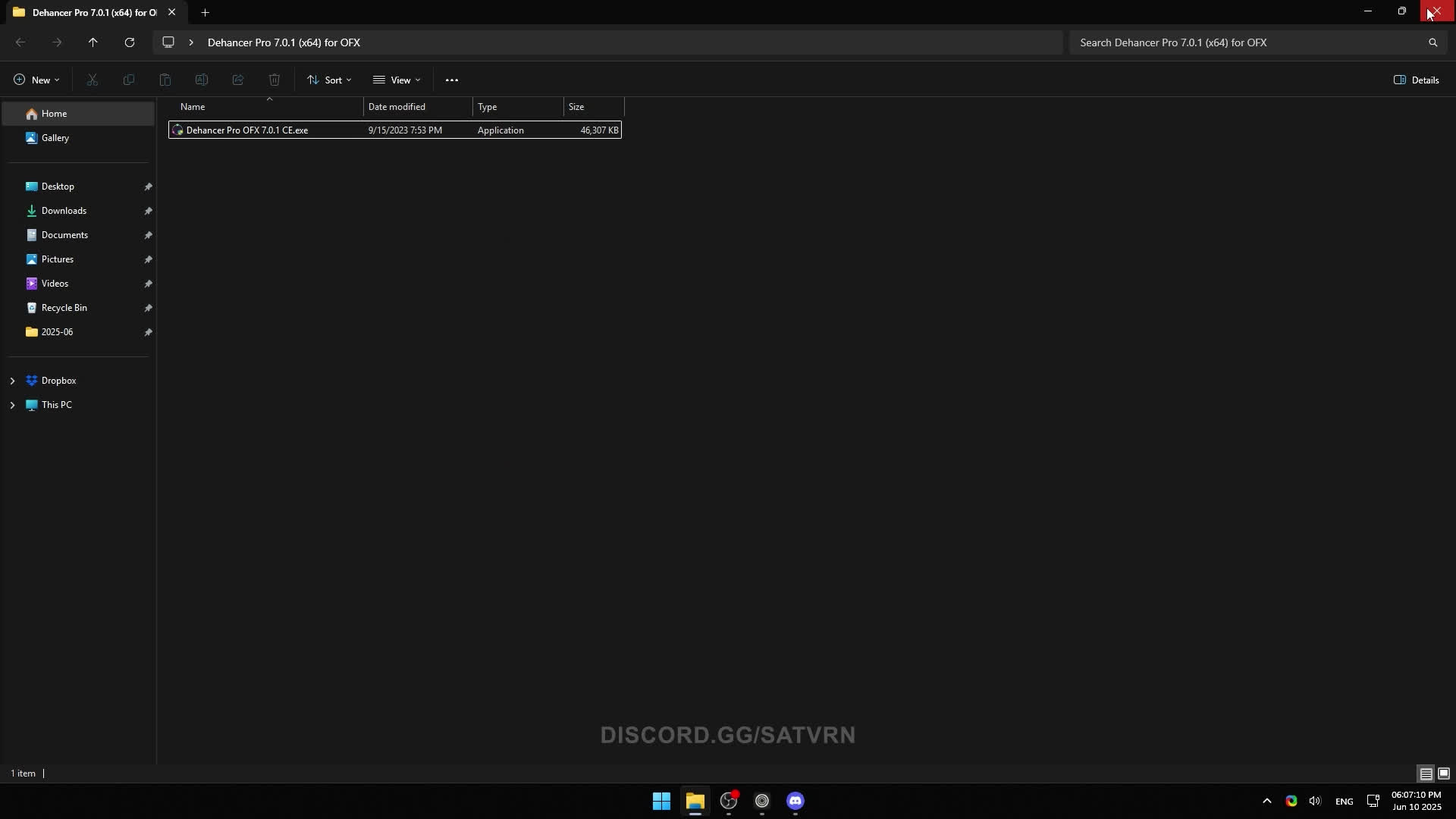The height and width of the screenshot is (819, 1456).
Task: Cut the selected file using scissors icon
Action: click(x=92, y=80)
